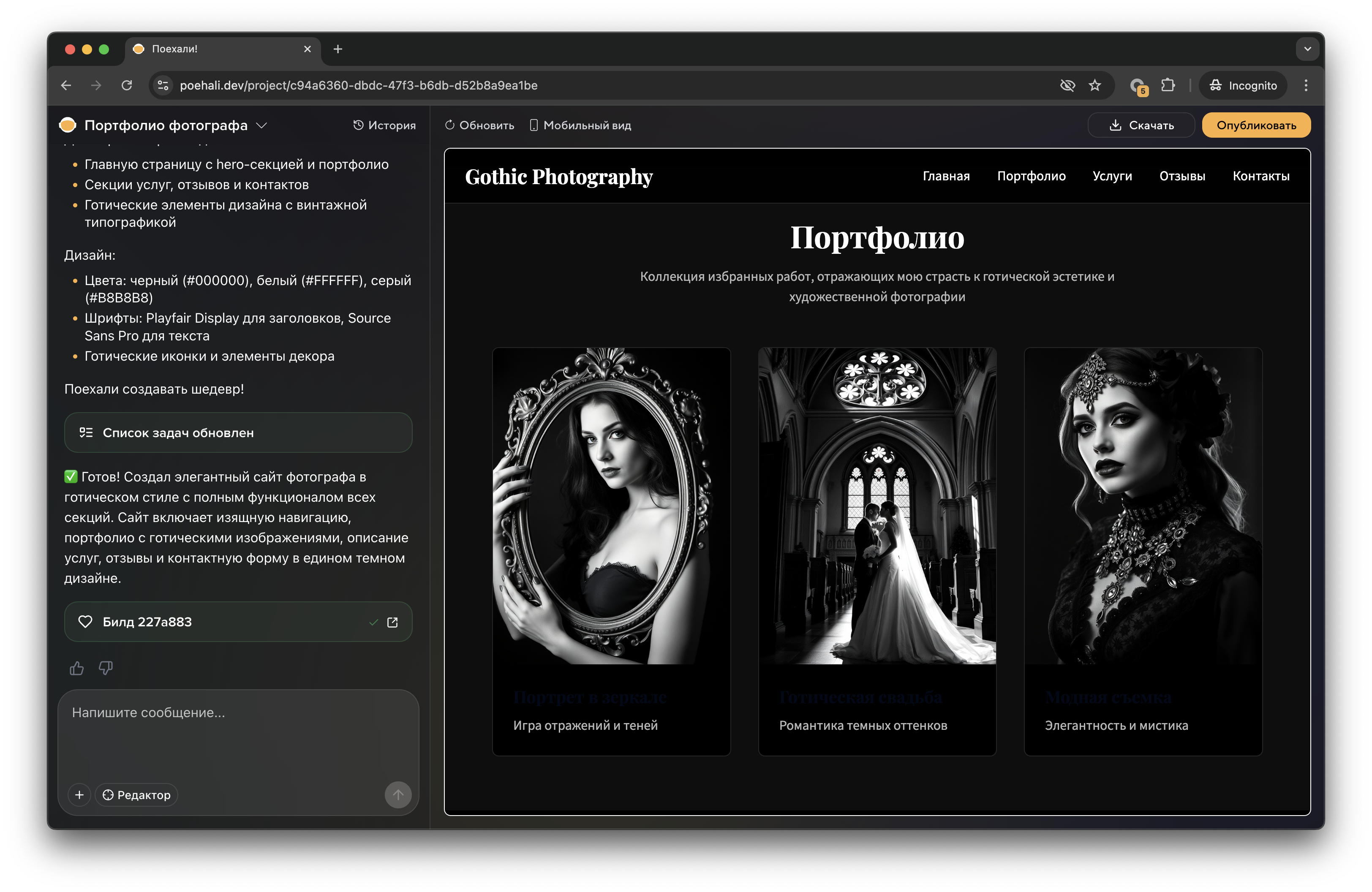Viewport: 1372px width, 892px height.
Task: Open the tab search chevron dropdown
Action: [1307, 49]
